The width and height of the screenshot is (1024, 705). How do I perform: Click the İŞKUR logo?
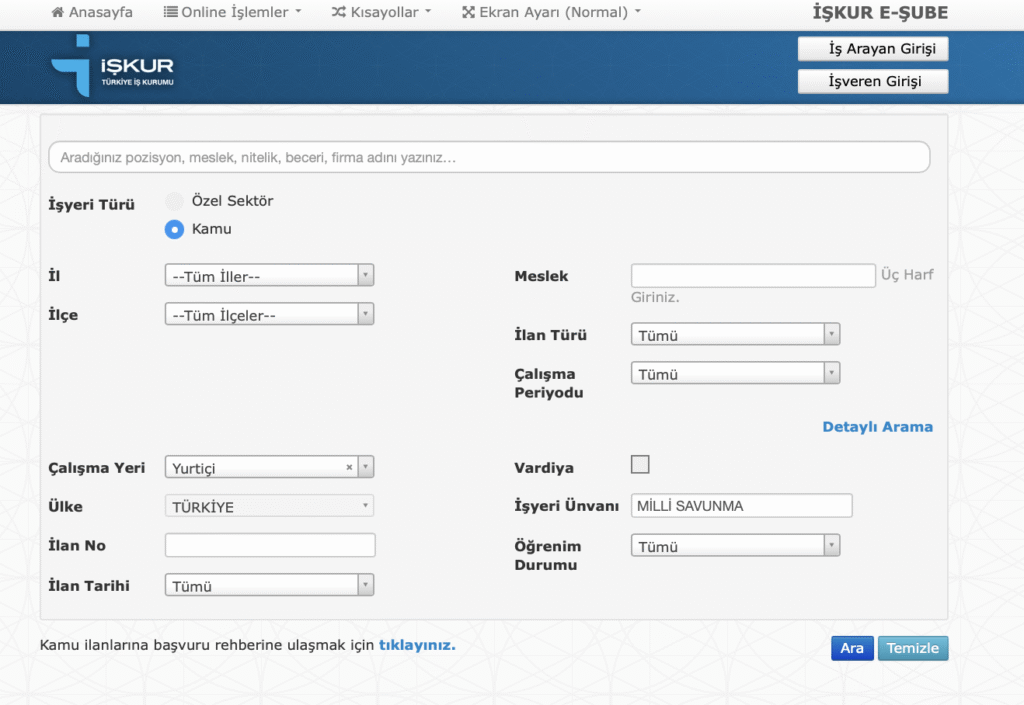point(112,66)
